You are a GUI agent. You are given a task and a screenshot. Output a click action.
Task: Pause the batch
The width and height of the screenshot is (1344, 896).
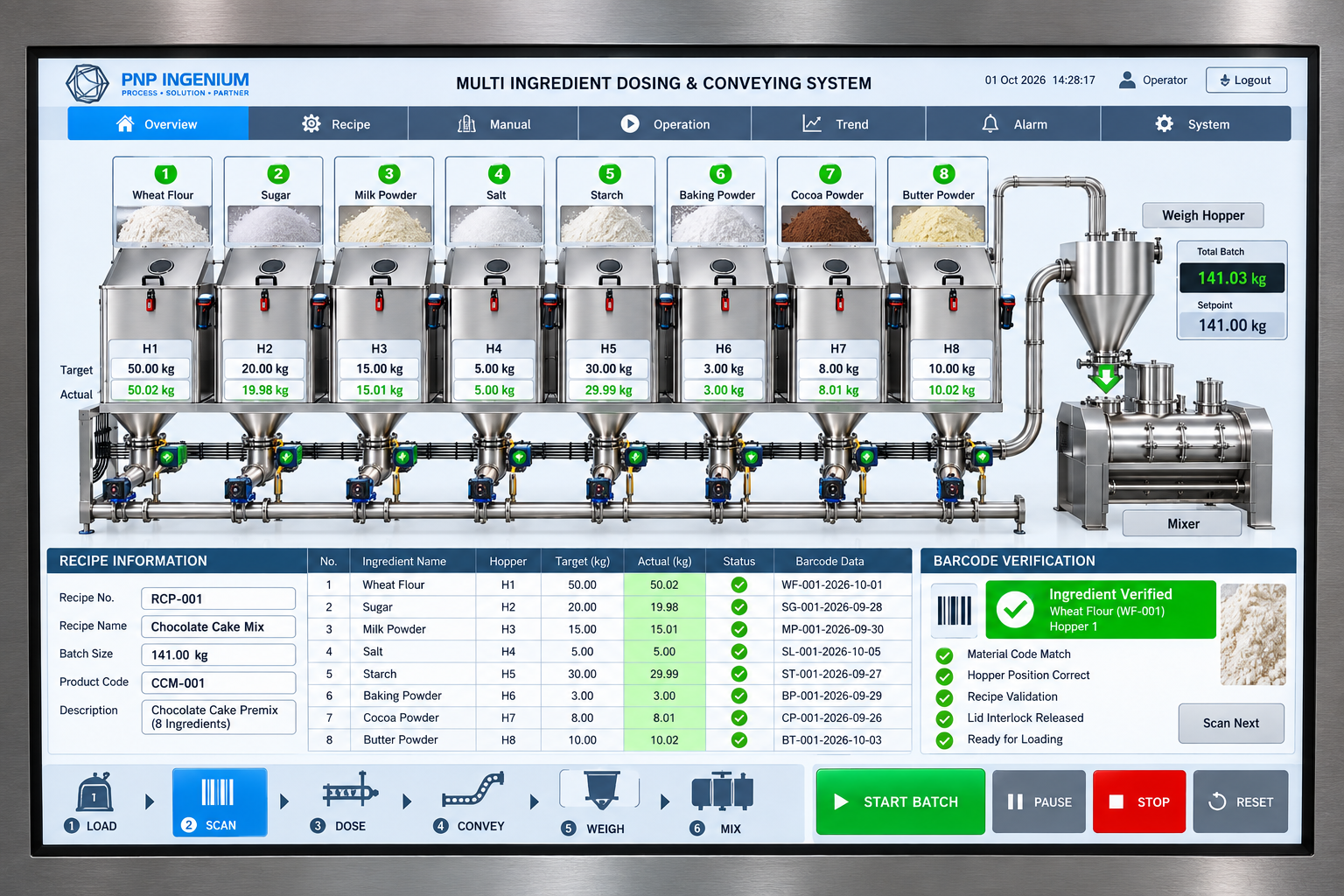(1039, 801)
